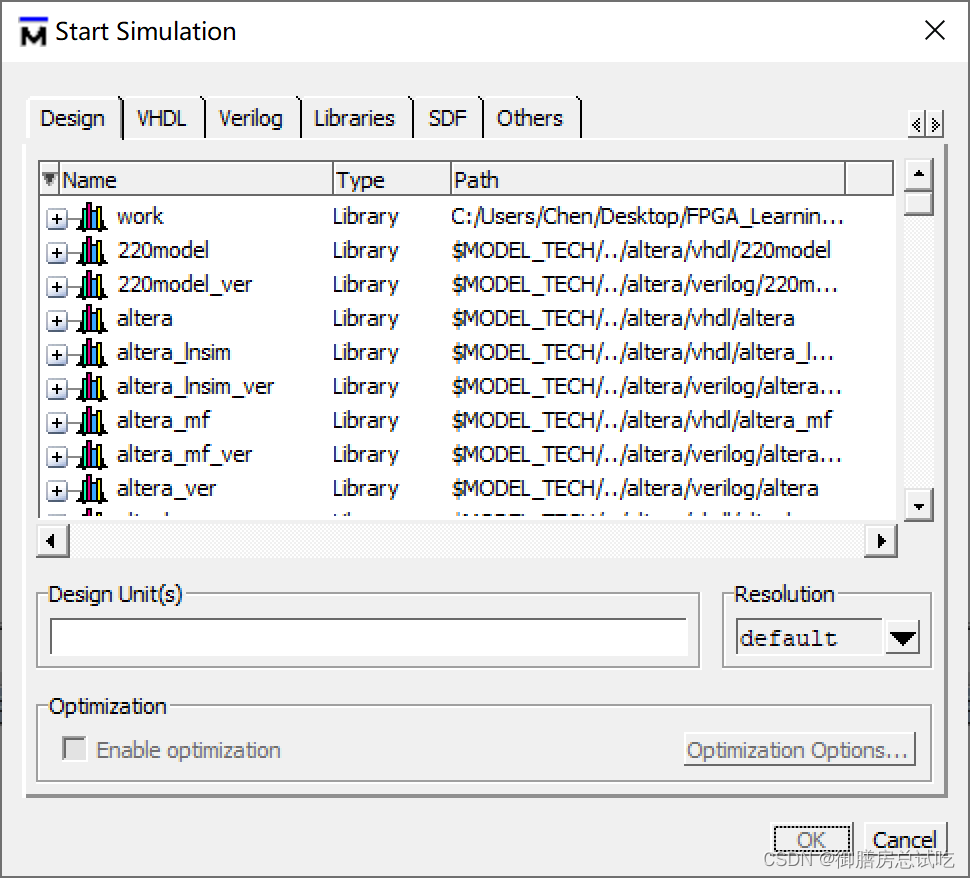The height and width of the screenshot is (878, 970).
Task: Expand the altera_lnsim_ver library
Action: [x=56, y=389]
